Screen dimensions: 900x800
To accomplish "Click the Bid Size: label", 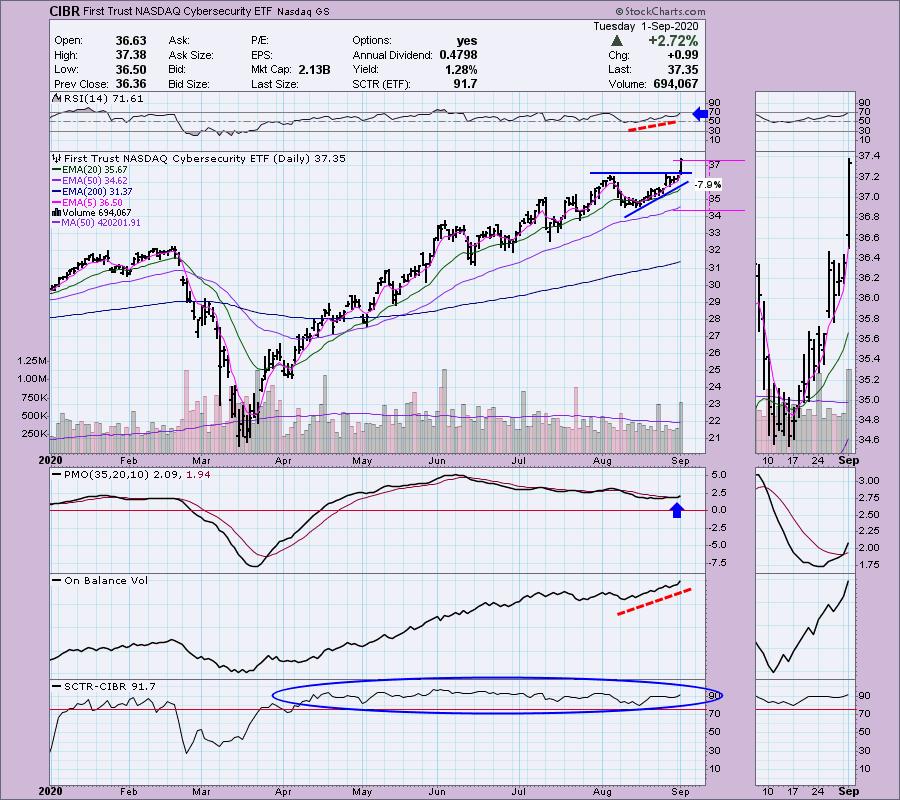I will click(x=189, y=84).
